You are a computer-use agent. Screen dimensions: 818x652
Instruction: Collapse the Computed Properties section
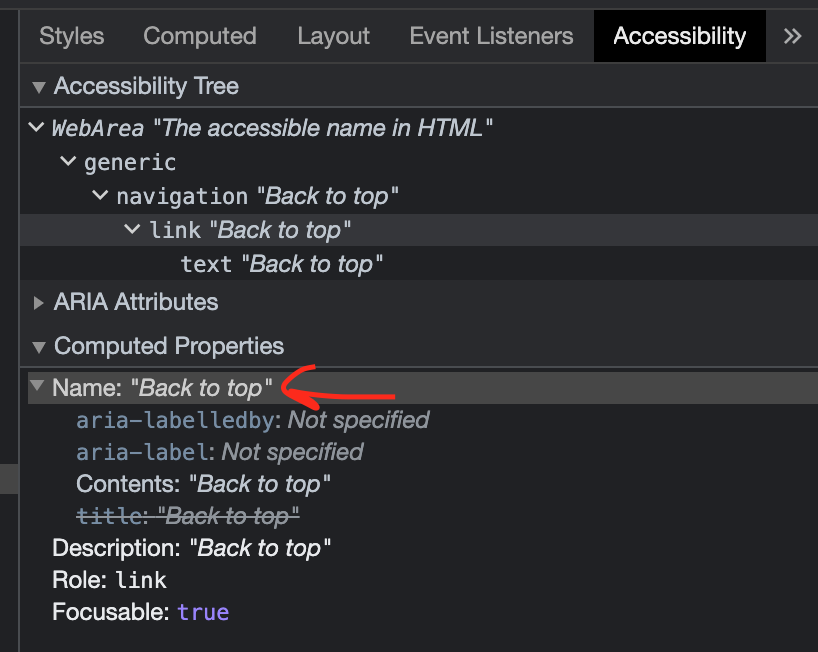(x=39, y=347)
